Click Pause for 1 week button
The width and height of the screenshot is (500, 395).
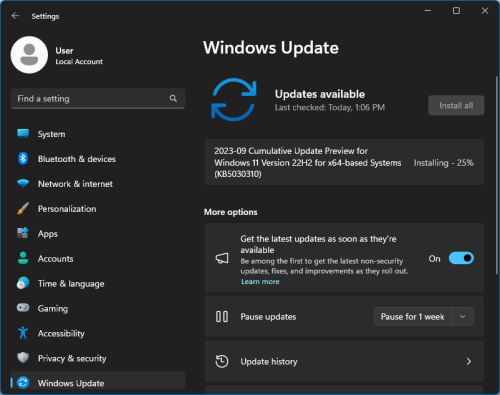click(x=413, y=317)
